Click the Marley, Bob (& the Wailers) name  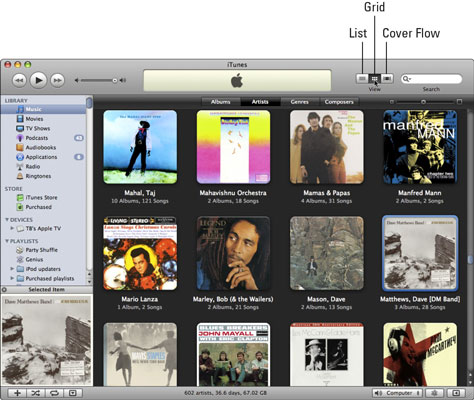pyautogui.click(x=233, y=299)
